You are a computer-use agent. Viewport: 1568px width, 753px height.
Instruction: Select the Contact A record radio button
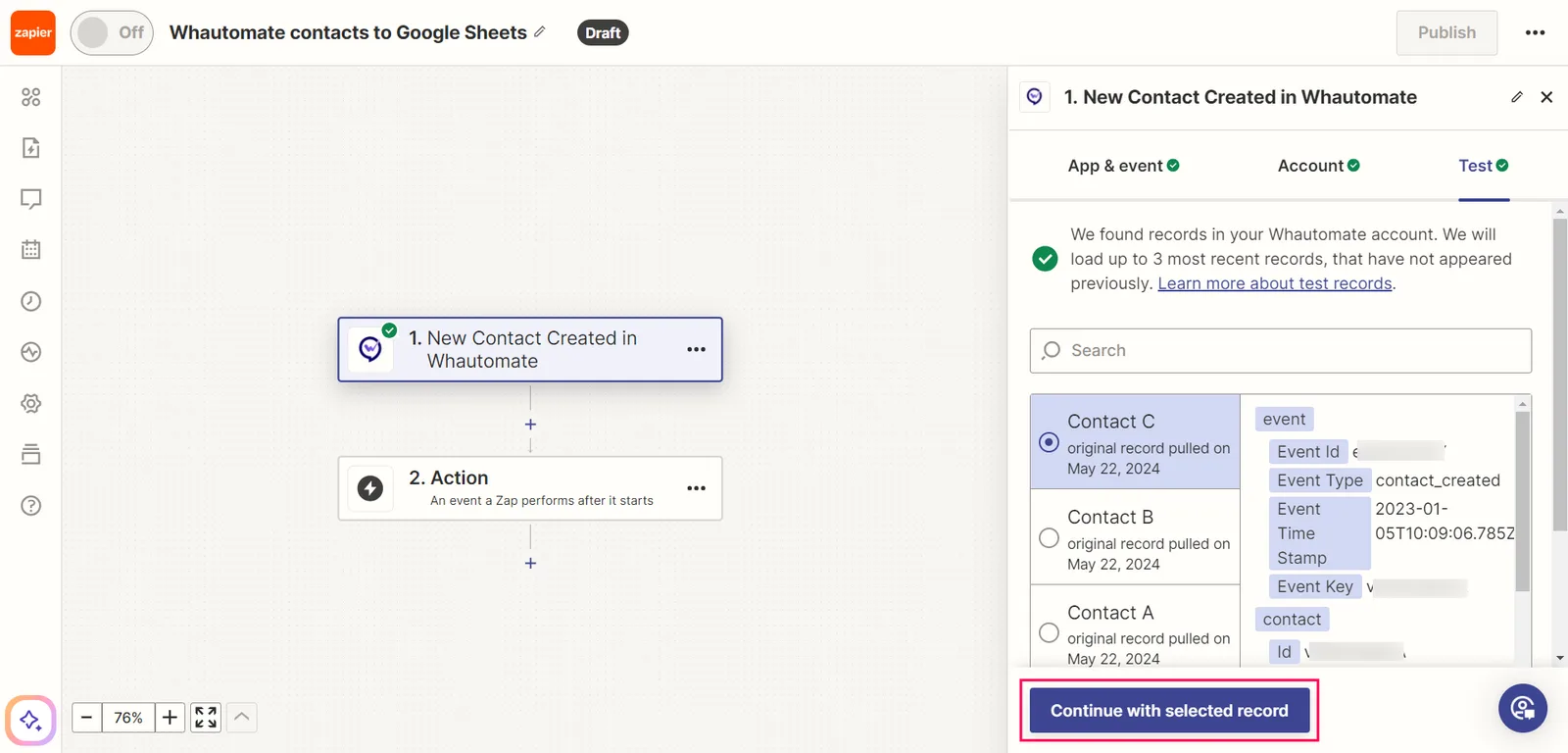tap(1049, 632)
